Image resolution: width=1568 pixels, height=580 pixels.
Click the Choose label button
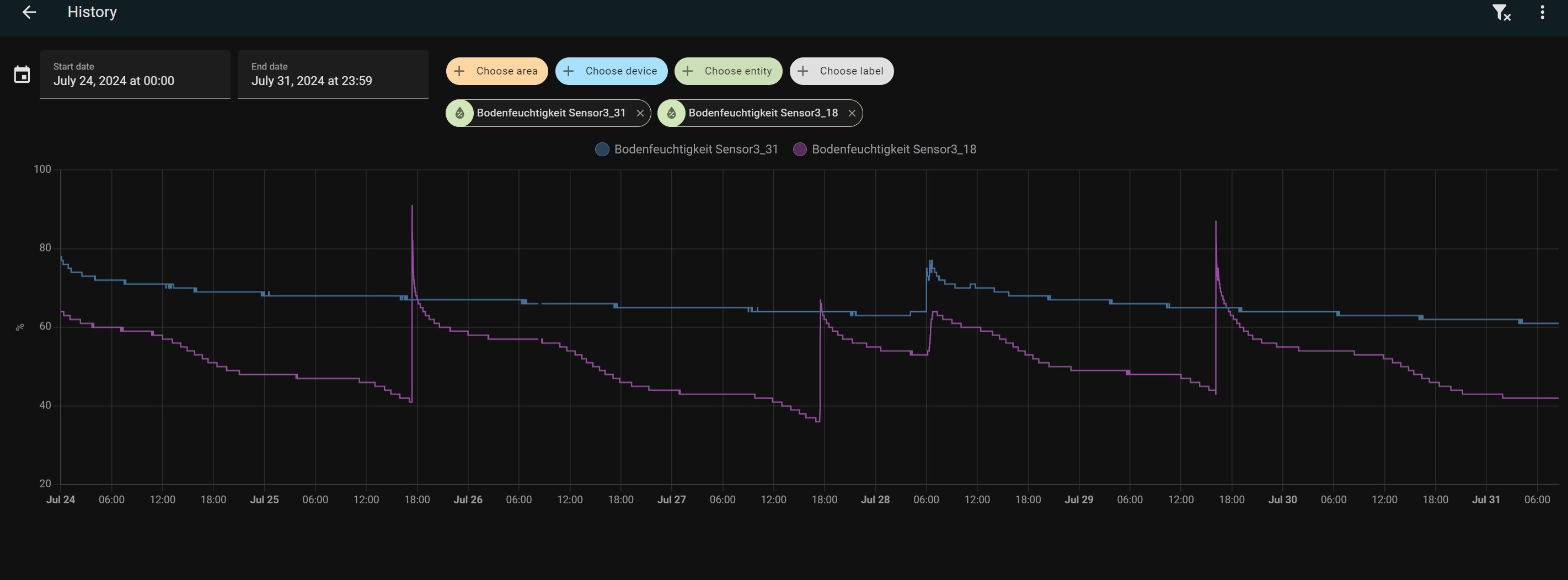pyautogui.click(x=841, y=71)
